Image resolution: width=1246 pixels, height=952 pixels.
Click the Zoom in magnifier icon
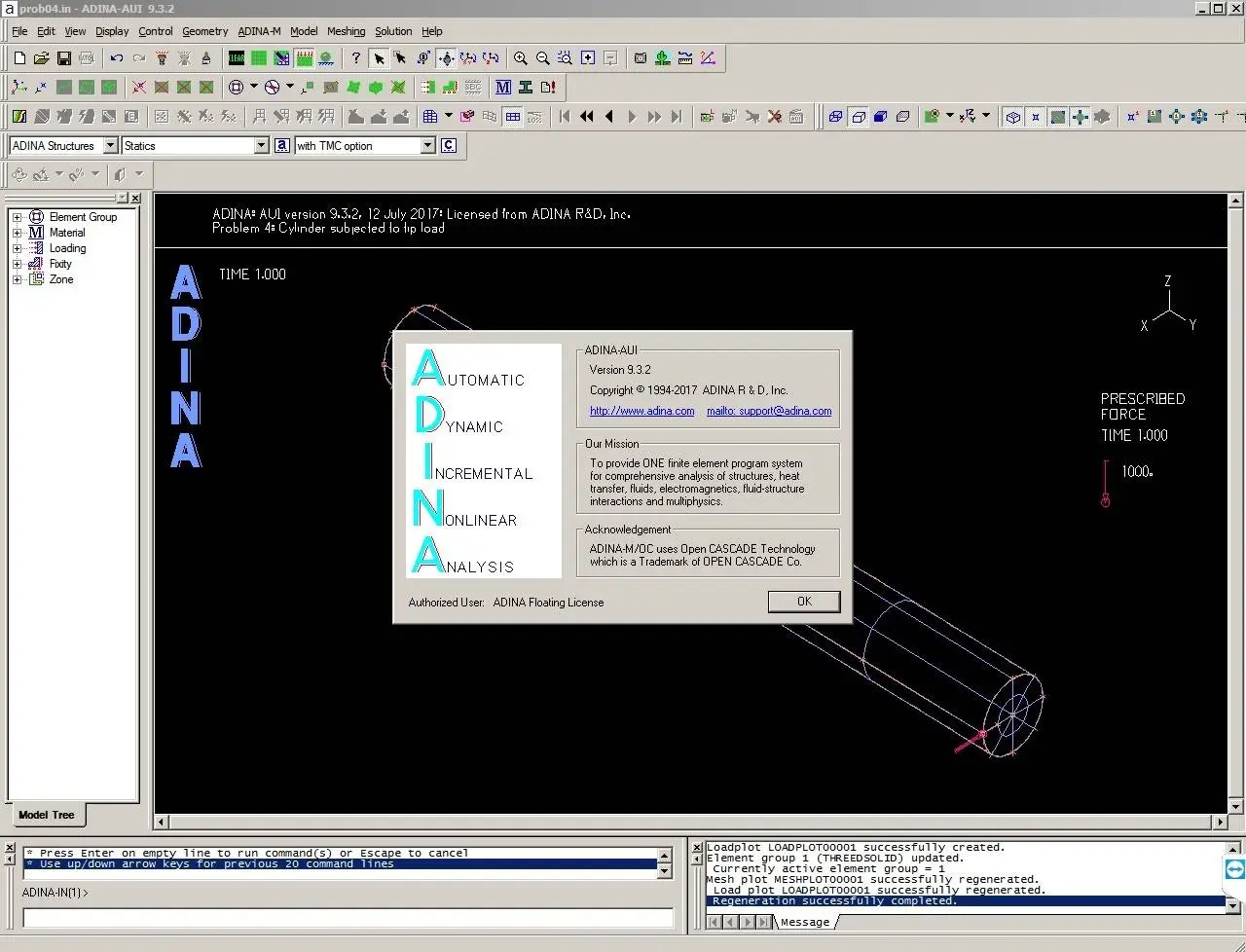pyautogui.click(x=521, y=58)
